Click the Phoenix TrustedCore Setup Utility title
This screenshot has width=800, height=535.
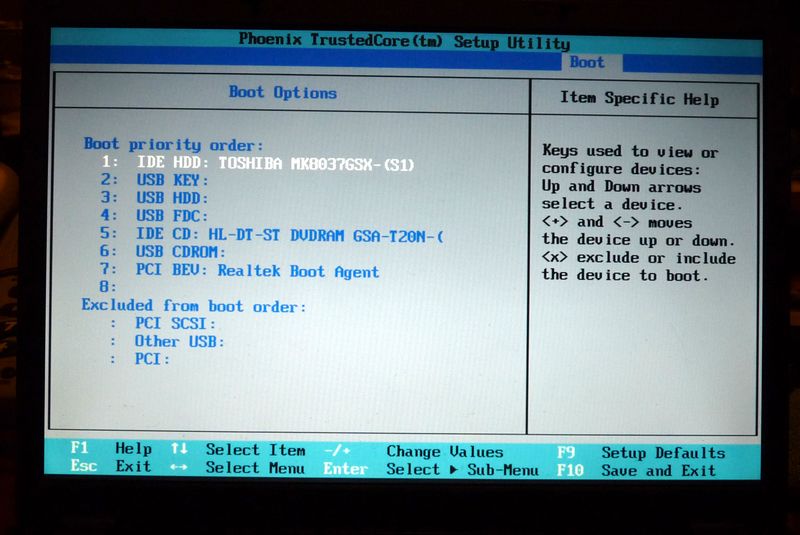pyautogui.click(x=405, y=40)
